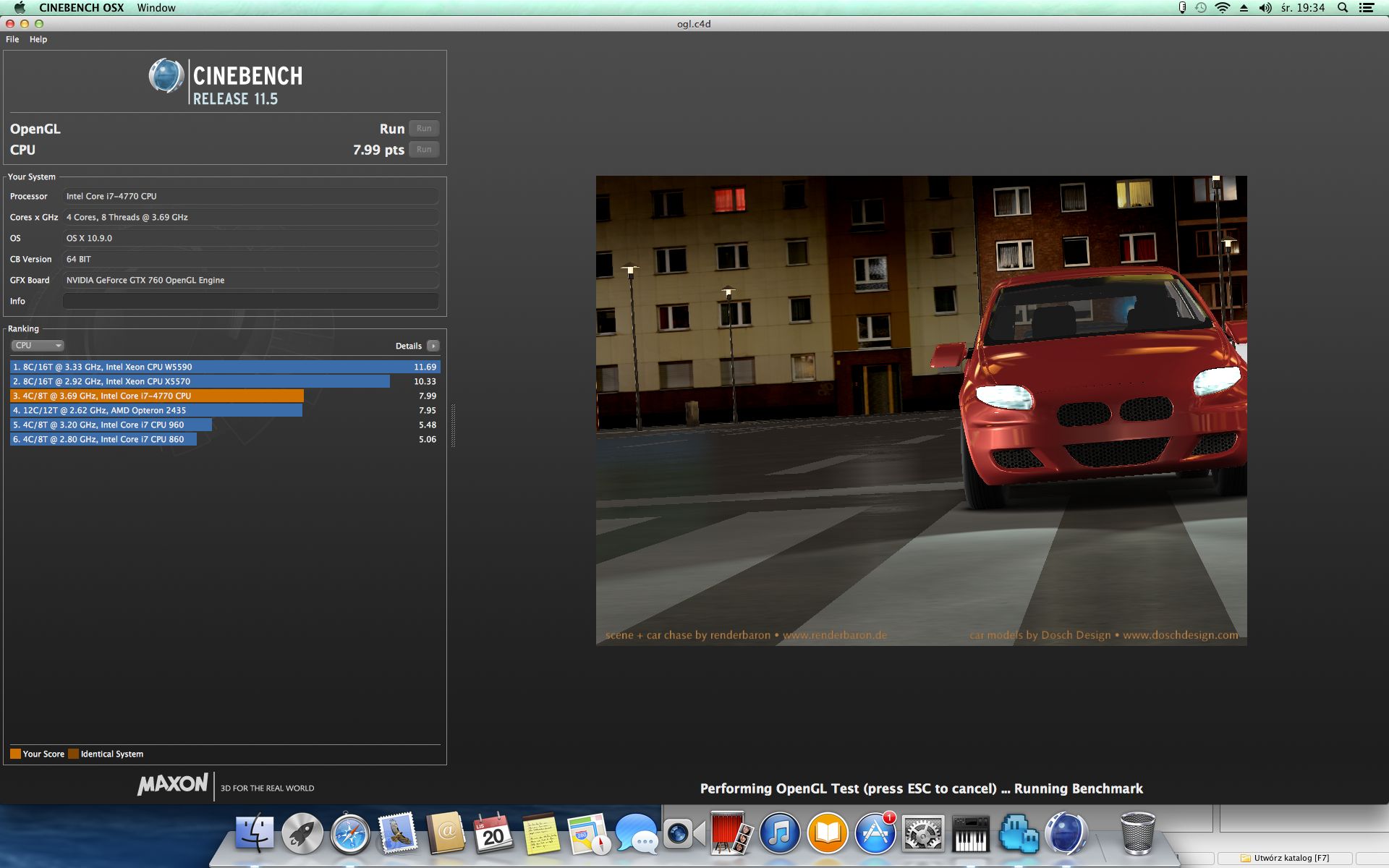1389x868 pixels.
Task: Click the Cinebench globe icon in Dock
Action: coord(1066,833)
